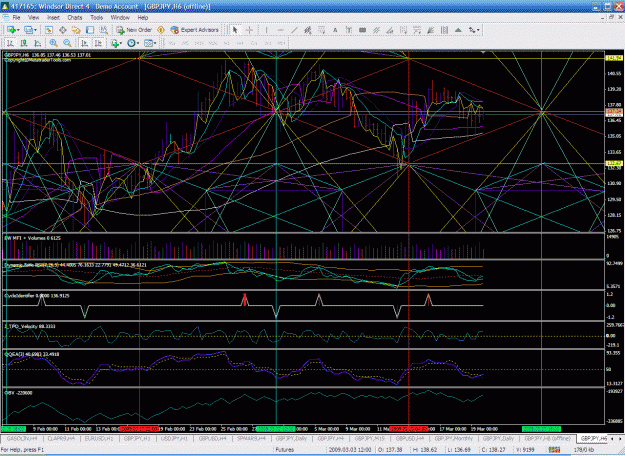Viewport: 625px width, 456px height.
Task: Select the horizontal line drawing tool
Action: tap(280, 30)
